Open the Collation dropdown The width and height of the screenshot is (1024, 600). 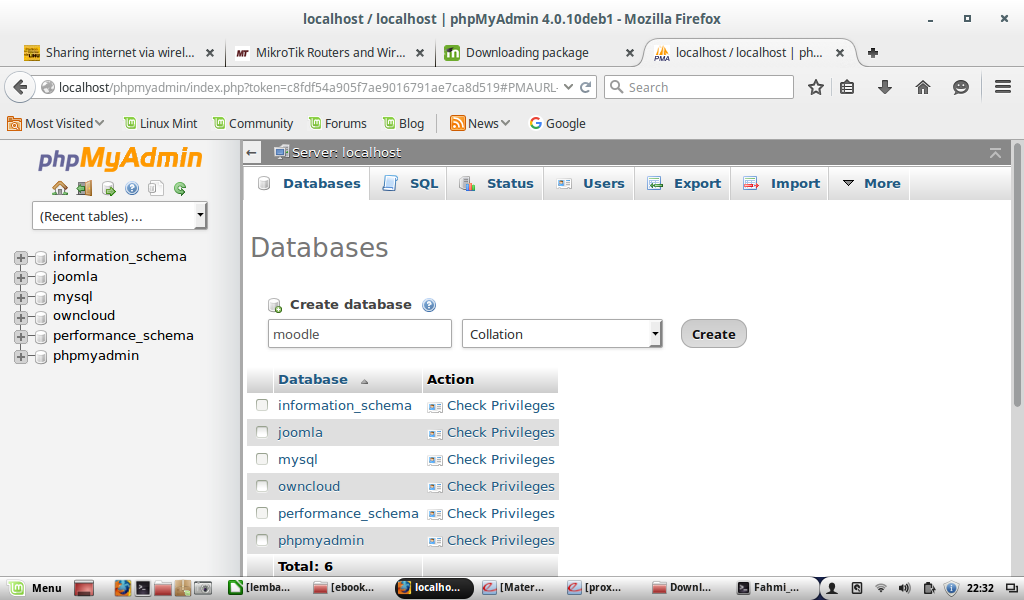[561, 333]
